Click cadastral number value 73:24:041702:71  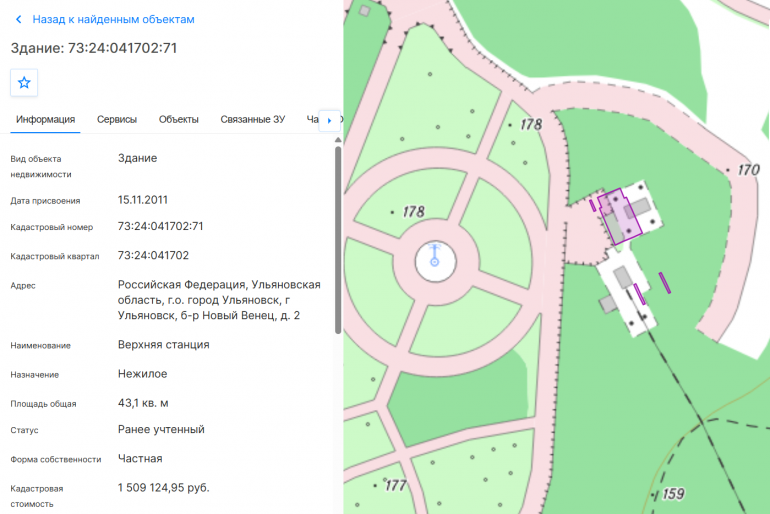pyautogui.click(x=160, y=226)
